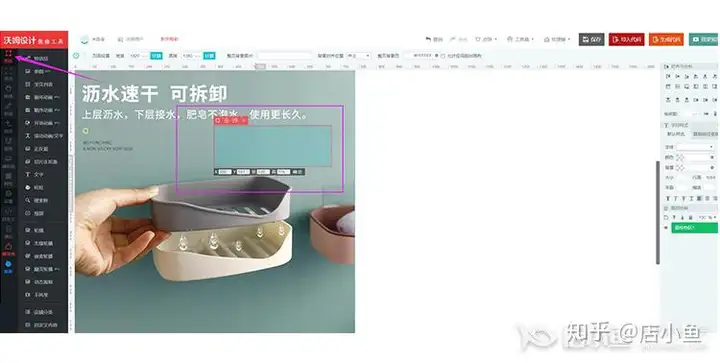The height and width of the screenshot is (363, 720).
Task: Click the last icon in the text format row
Action: [x=715, y=198]
